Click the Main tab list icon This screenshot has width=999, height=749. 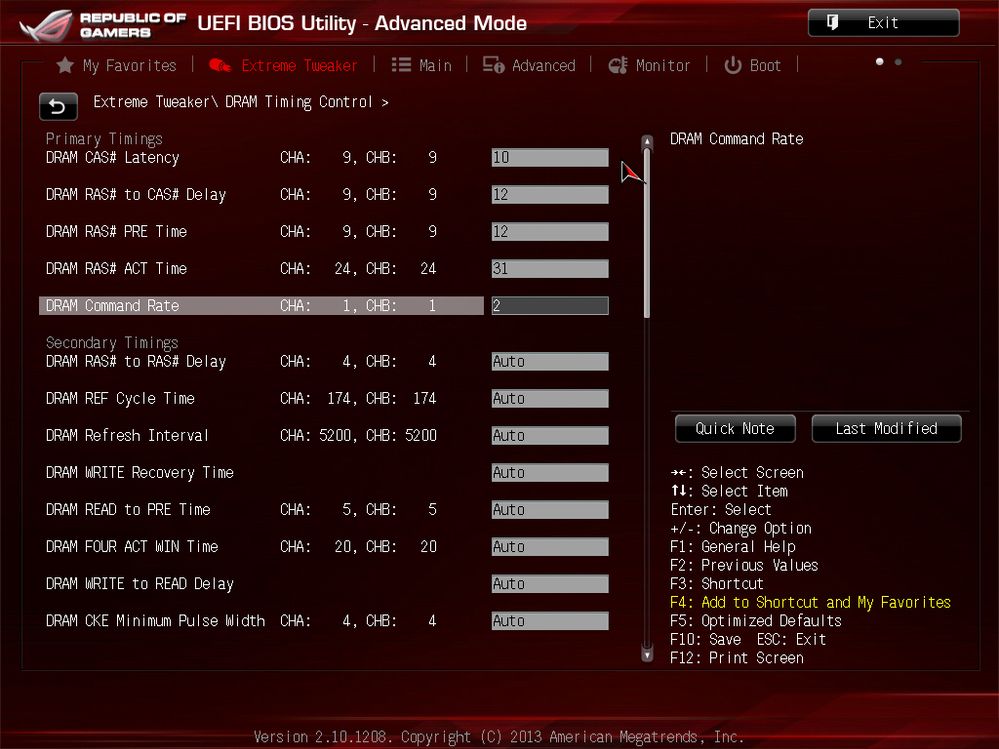(401, 66)
